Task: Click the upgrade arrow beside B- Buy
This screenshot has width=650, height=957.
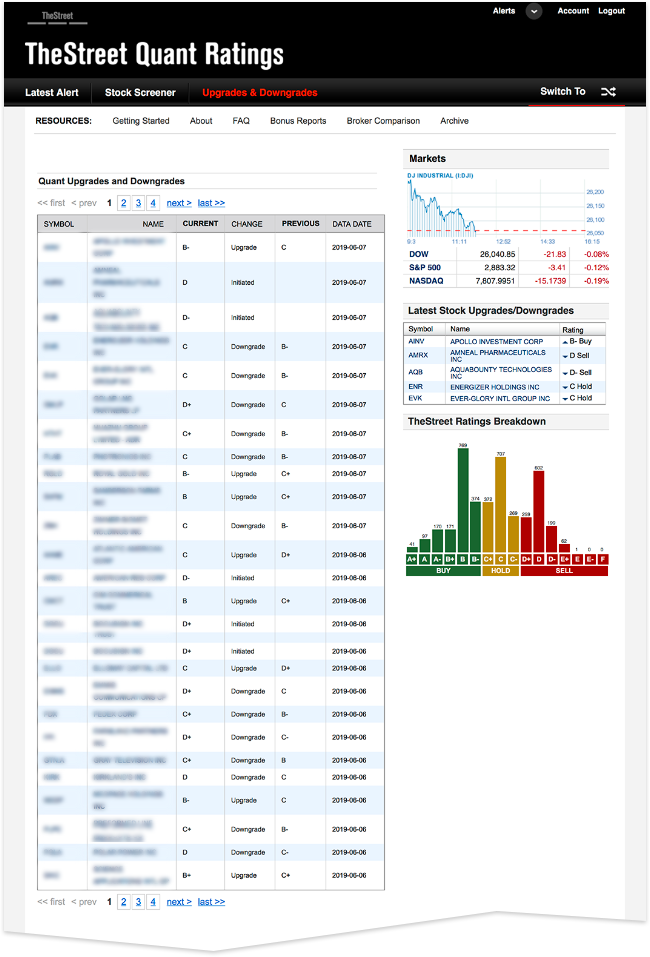Action: (565, 342)
